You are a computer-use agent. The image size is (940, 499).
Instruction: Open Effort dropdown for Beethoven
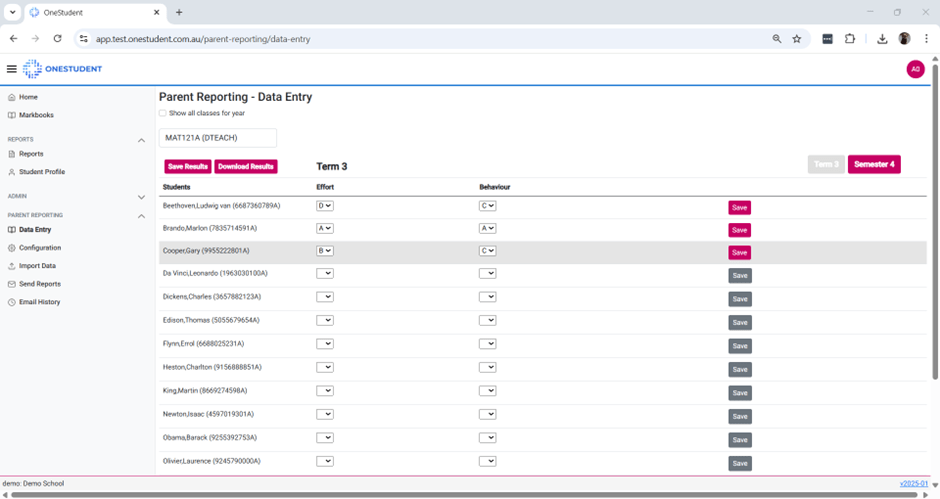point(324,206)
